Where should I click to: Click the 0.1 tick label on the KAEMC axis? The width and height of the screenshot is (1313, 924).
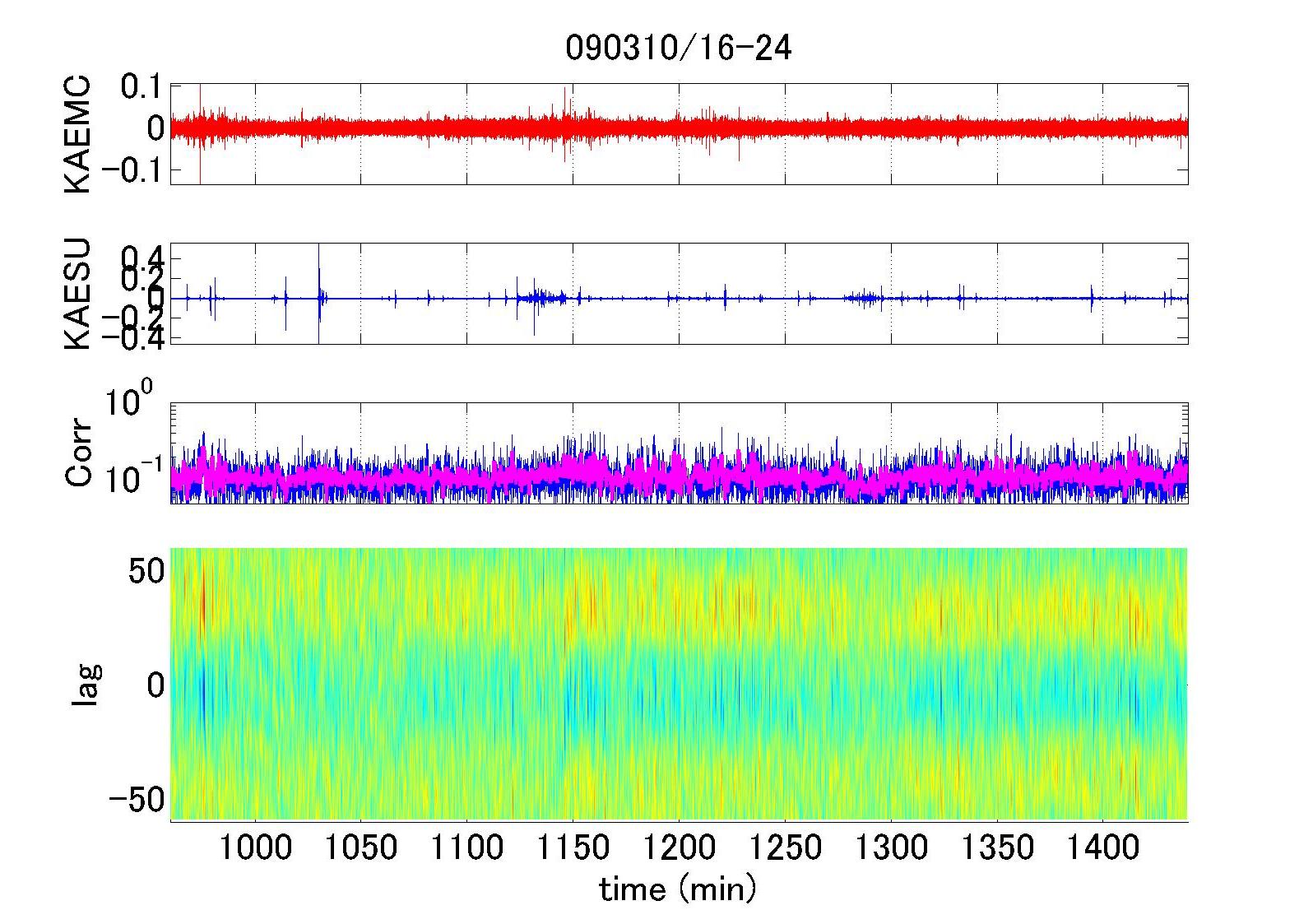click(x=142, y=86)
